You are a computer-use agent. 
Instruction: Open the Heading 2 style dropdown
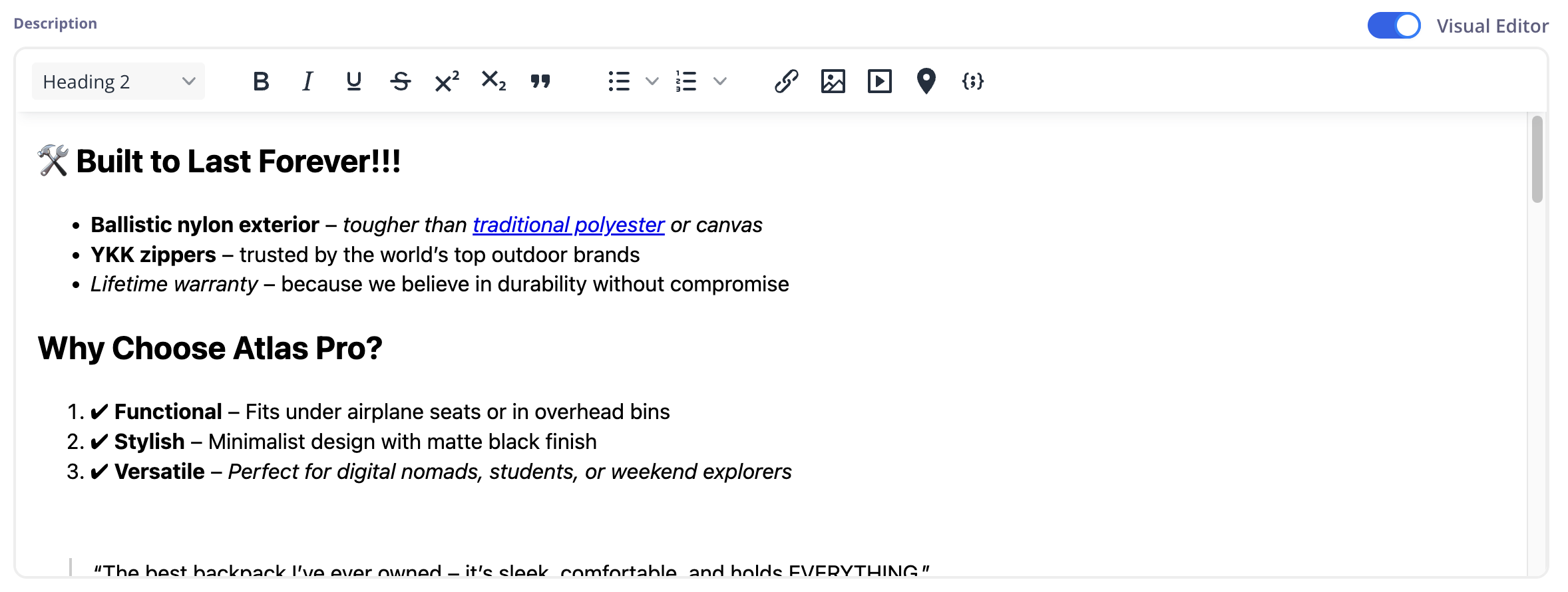click(x=118, y=81)
